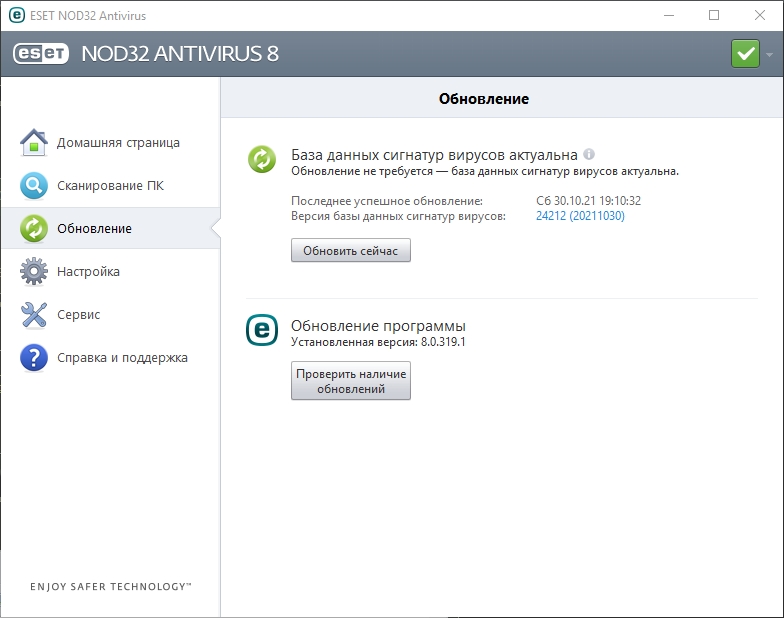The height and width of the screenshot is (618, 784).
Task: Go to Сканирование ПК section
Action: click(x=110, y=186)
